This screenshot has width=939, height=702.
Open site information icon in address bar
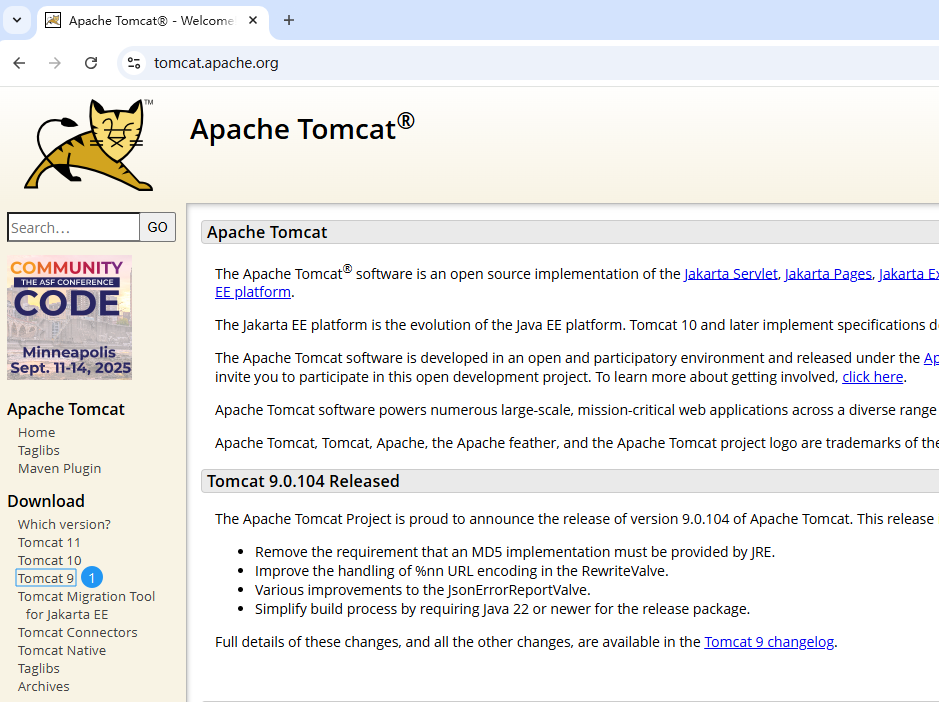coord(134,63)
